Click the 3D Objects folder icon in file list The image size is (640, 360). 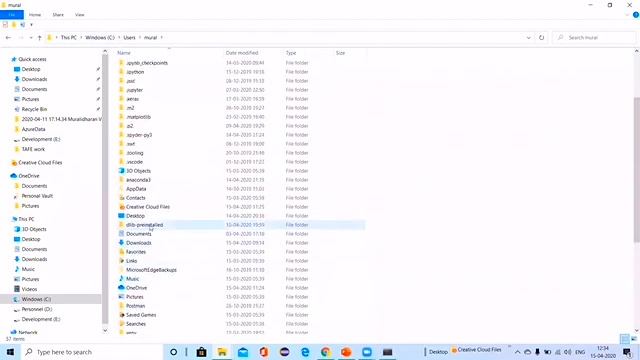121,171
